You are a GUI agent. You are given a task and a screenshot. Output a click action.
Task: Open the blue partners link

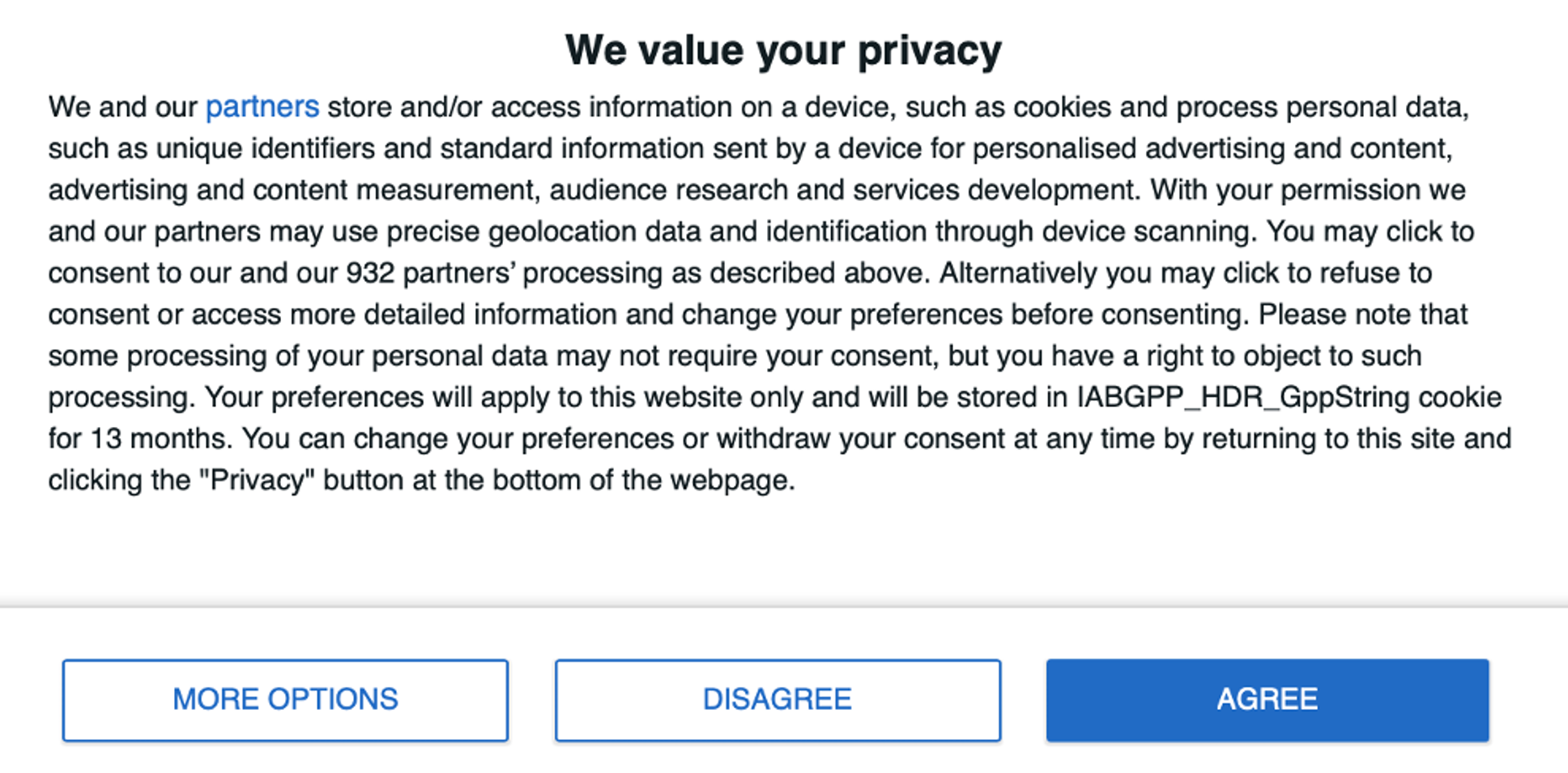pos(262,107)
